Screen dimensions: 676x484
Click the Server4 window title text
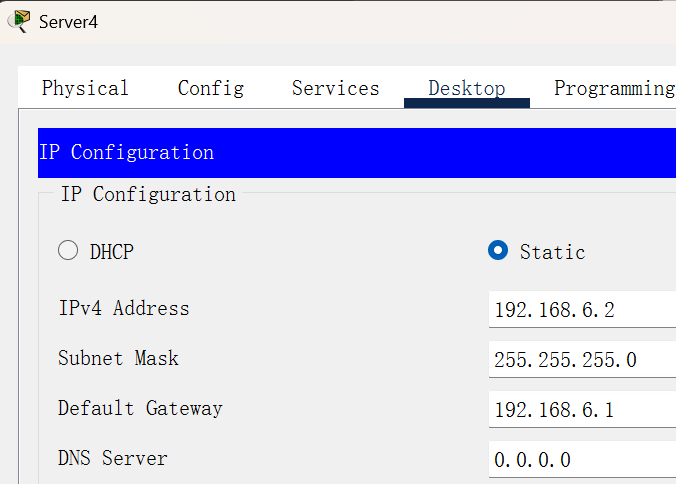pos(68,22)
